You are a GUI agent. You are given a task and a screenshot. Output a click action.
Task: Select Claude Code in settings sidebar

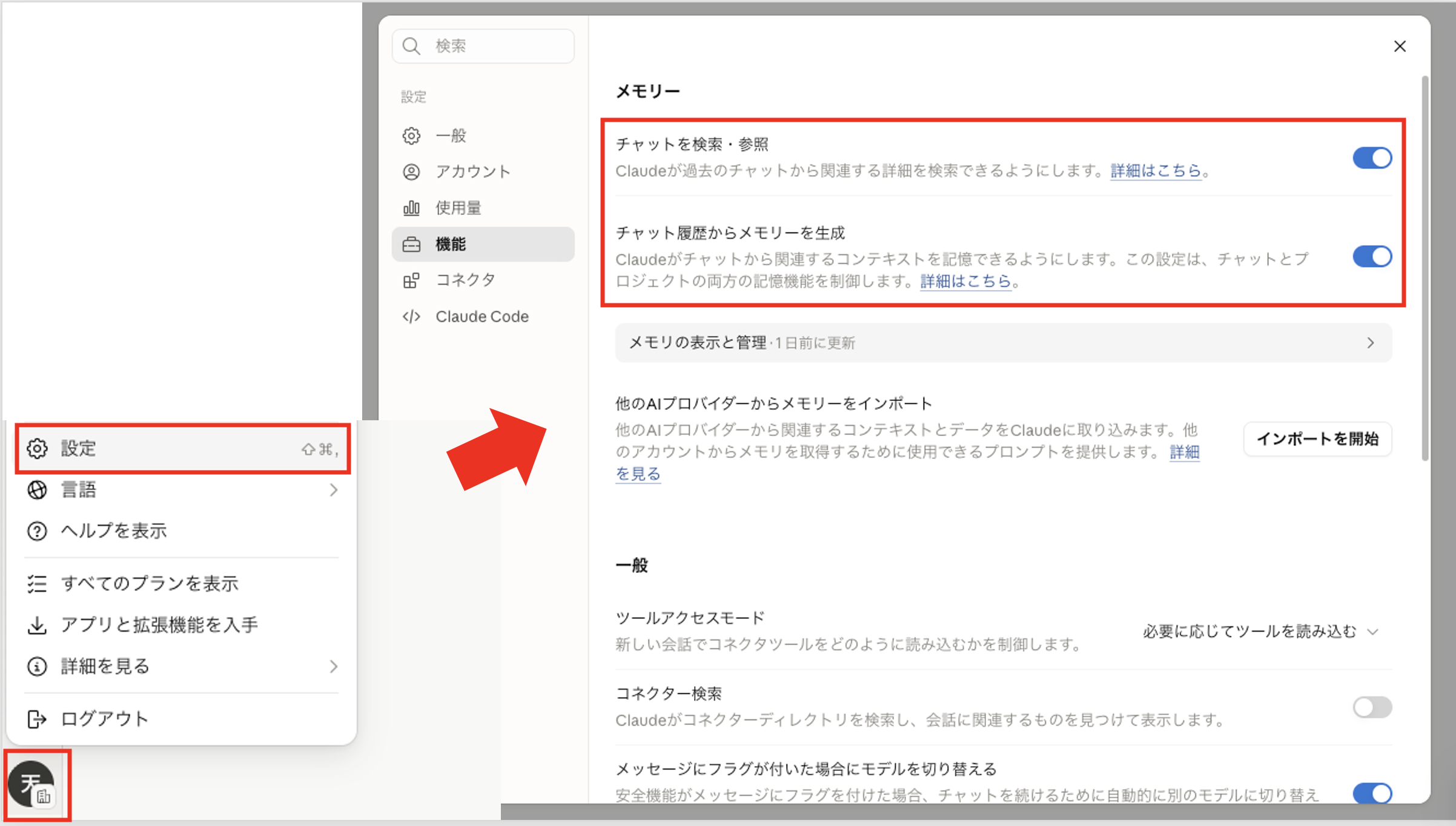coord(483,317)
